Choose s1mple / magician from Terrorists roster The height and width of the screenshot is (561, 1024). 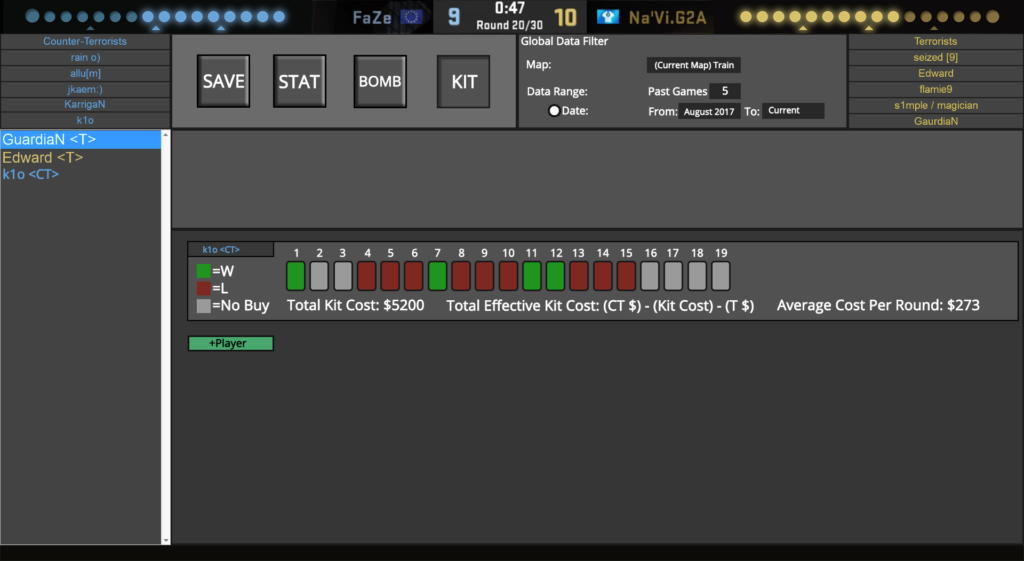coord(935,105)
